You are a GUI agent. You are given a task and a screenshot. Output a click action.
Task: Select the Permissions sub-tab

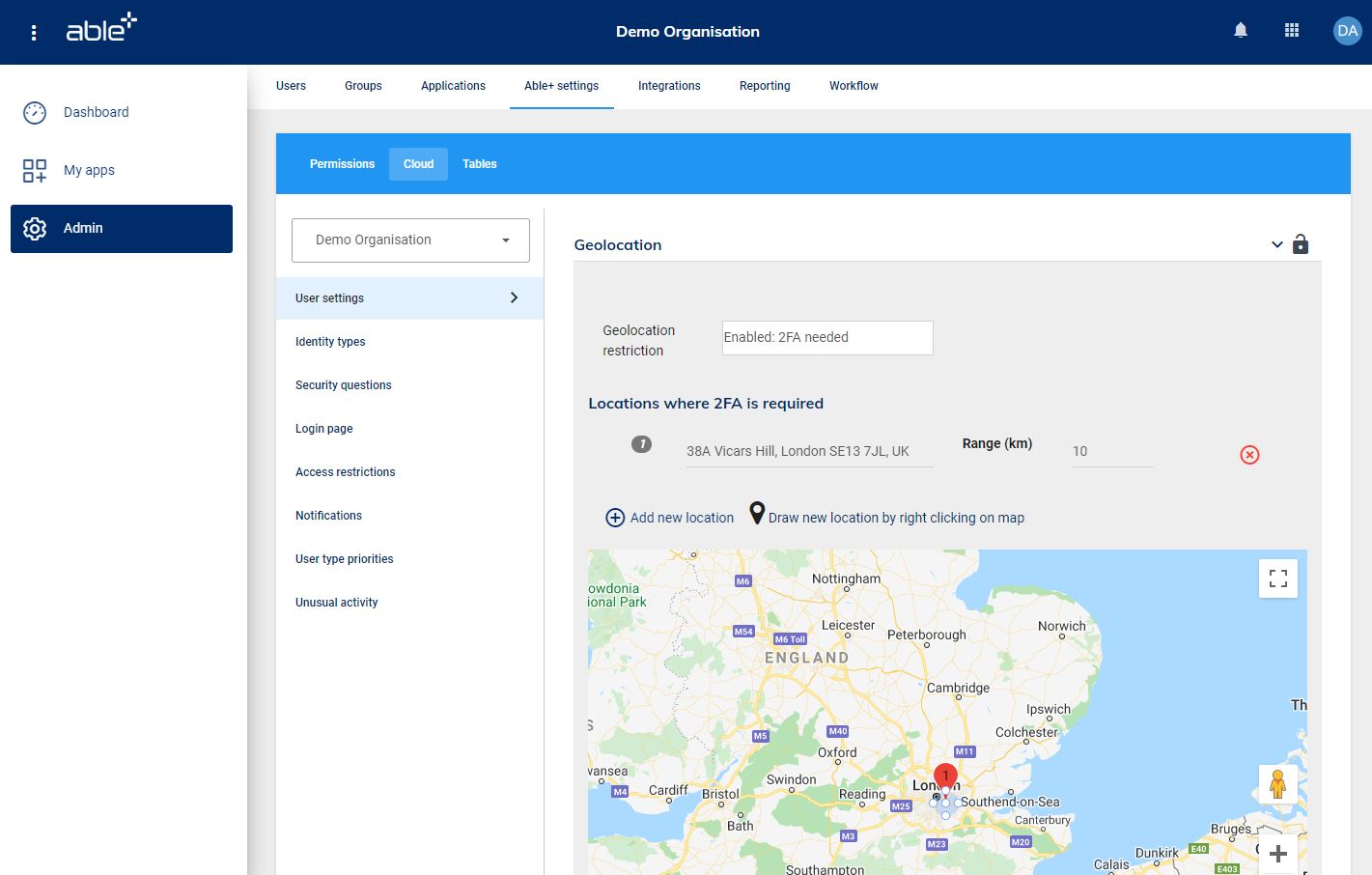coord(342,164)
